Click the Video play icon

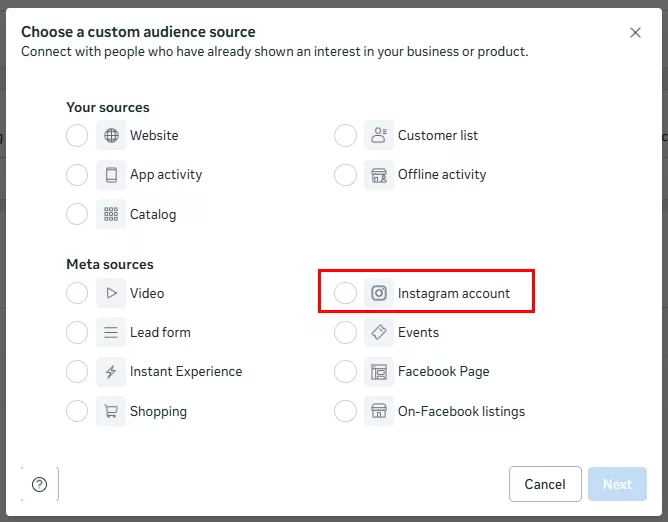111,294
